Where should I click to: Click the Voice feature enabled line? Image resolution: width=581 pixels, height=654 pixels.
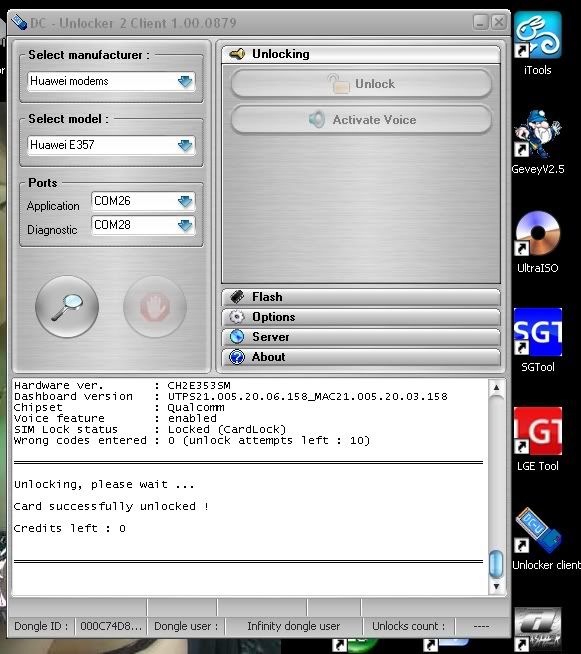(115, 418)
